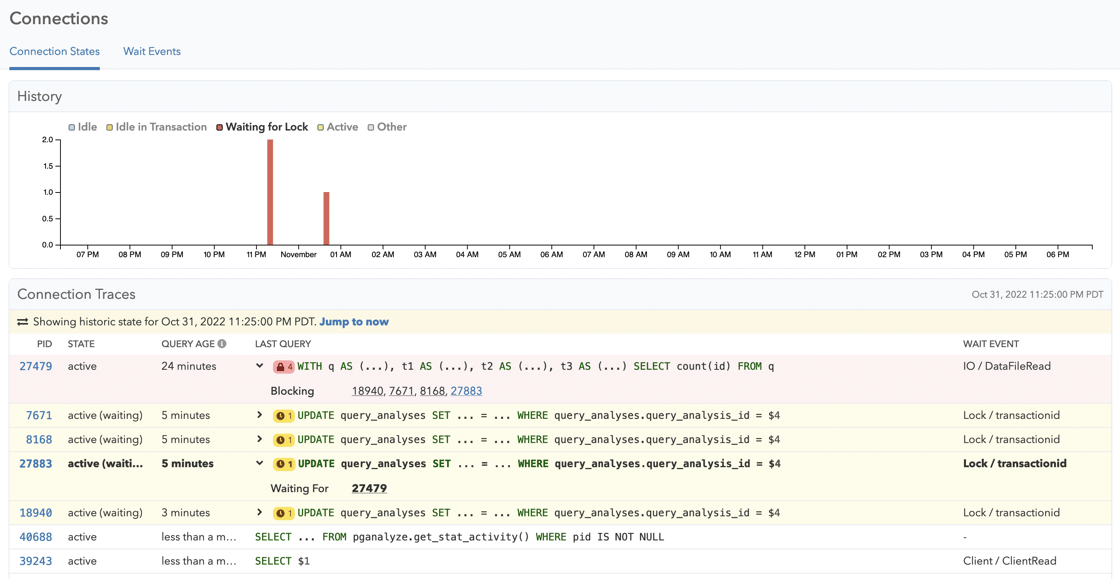The width and height of the screenshot is (1120, 579).
Task: Click the yellow wait badge on PID 27883 row
Action: pos(284,463)
